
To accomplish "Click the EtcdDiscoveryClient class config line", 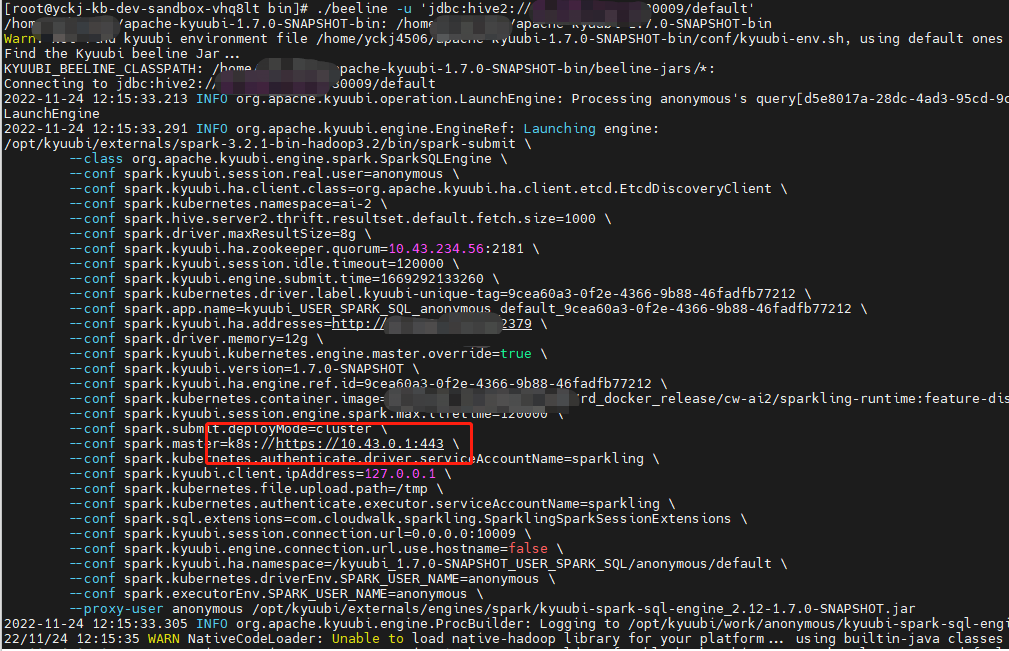I will tap(429, 188).
